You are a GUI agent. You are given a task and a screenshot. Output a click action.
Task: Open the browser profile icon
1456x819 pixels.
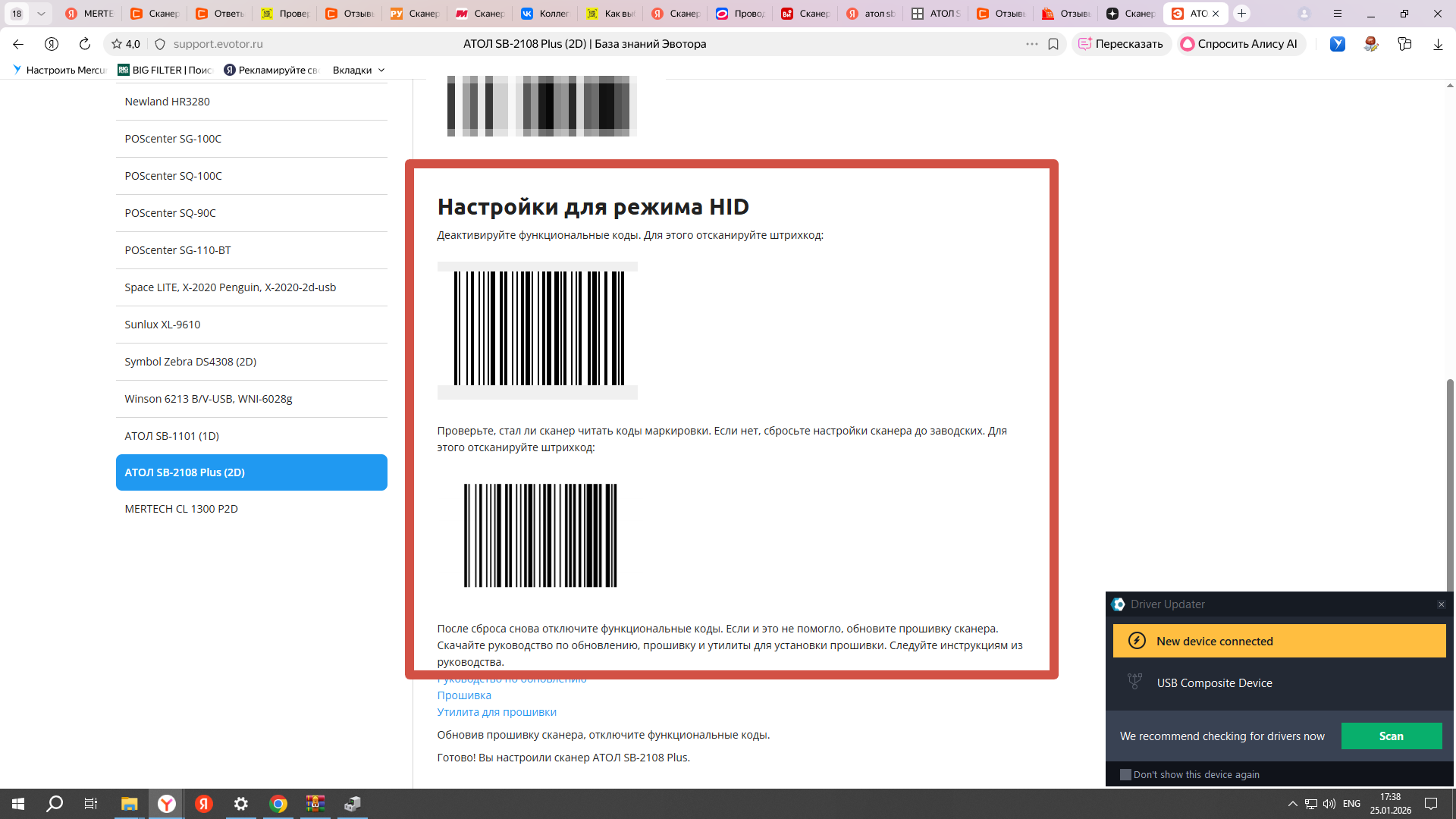1304,14
